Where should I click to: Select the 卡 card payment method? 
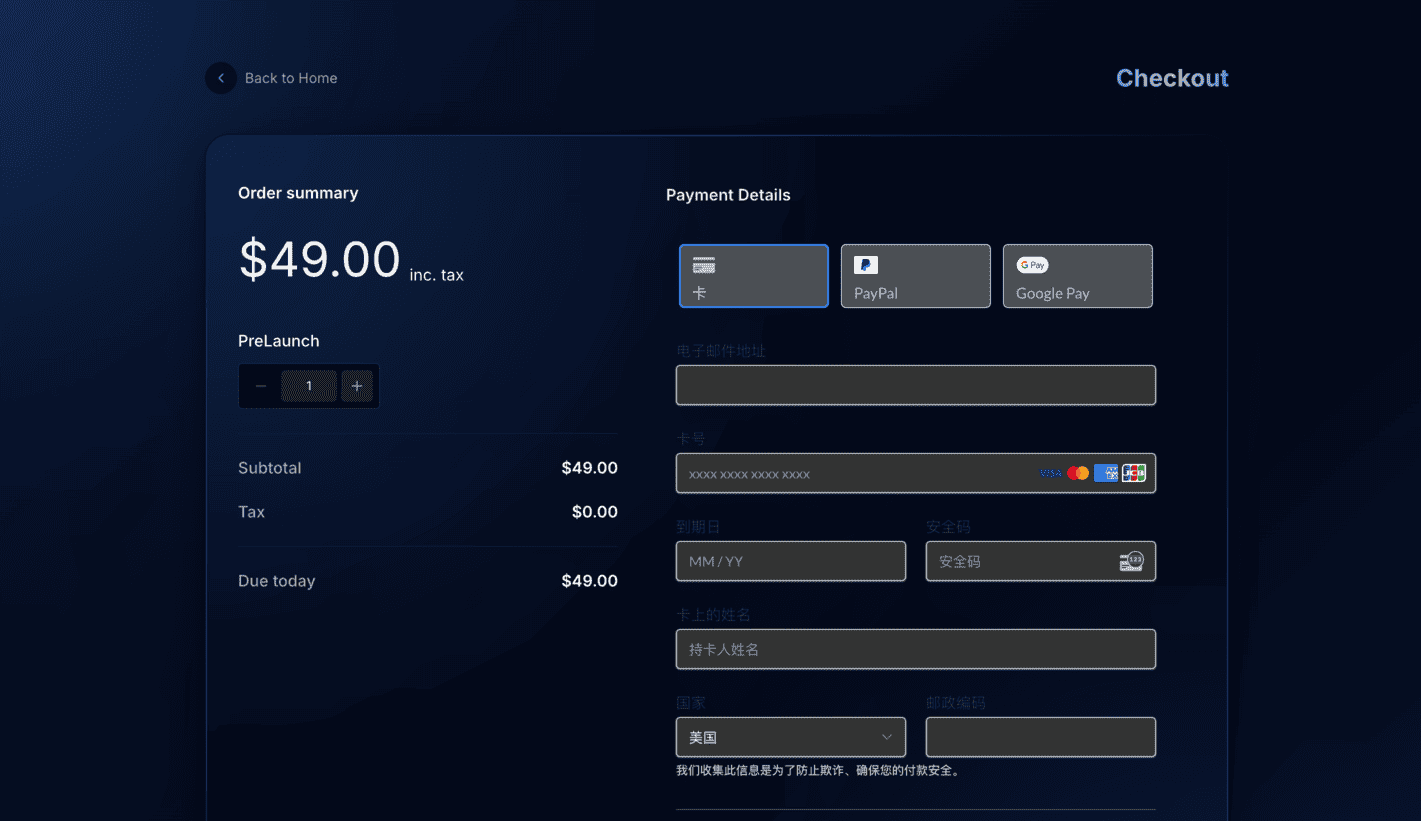pos(753,276)
